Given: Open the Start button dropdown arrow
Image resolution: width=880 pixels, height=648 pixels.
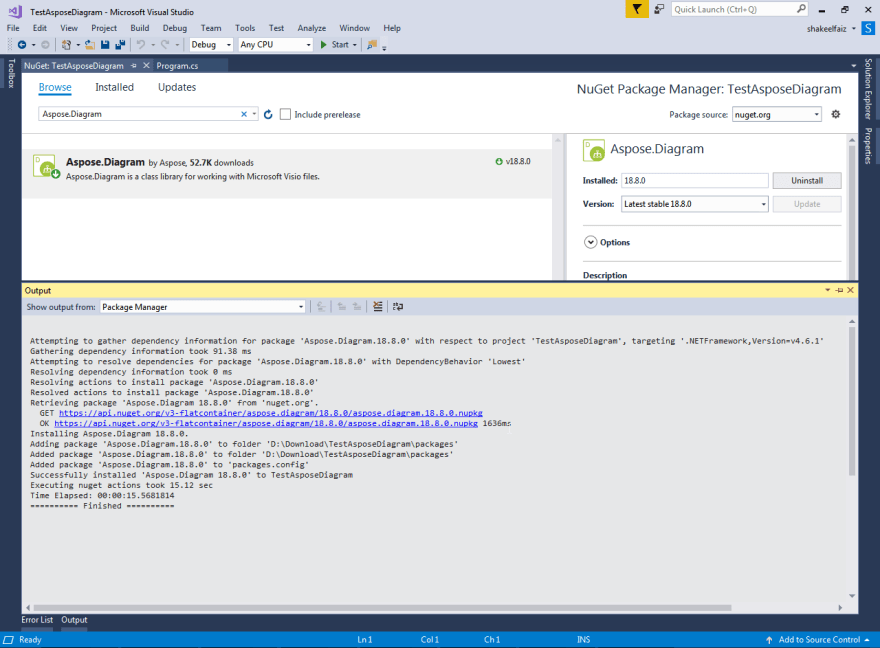Looking at the screenshot, I should (x=355, y=45).
